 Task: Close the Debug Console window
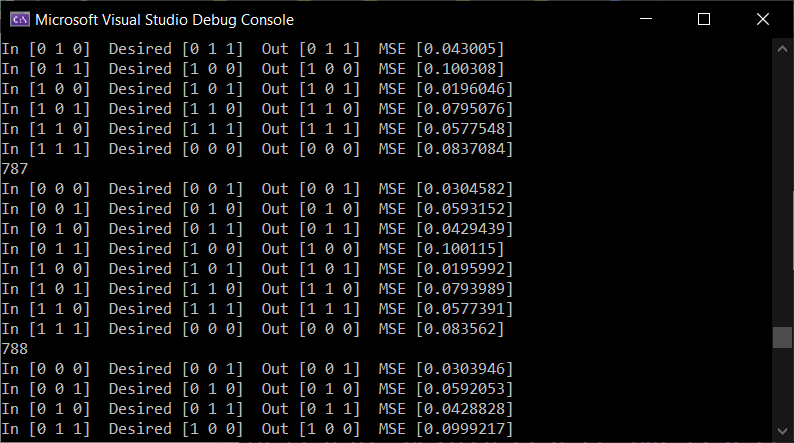[763, 19]
